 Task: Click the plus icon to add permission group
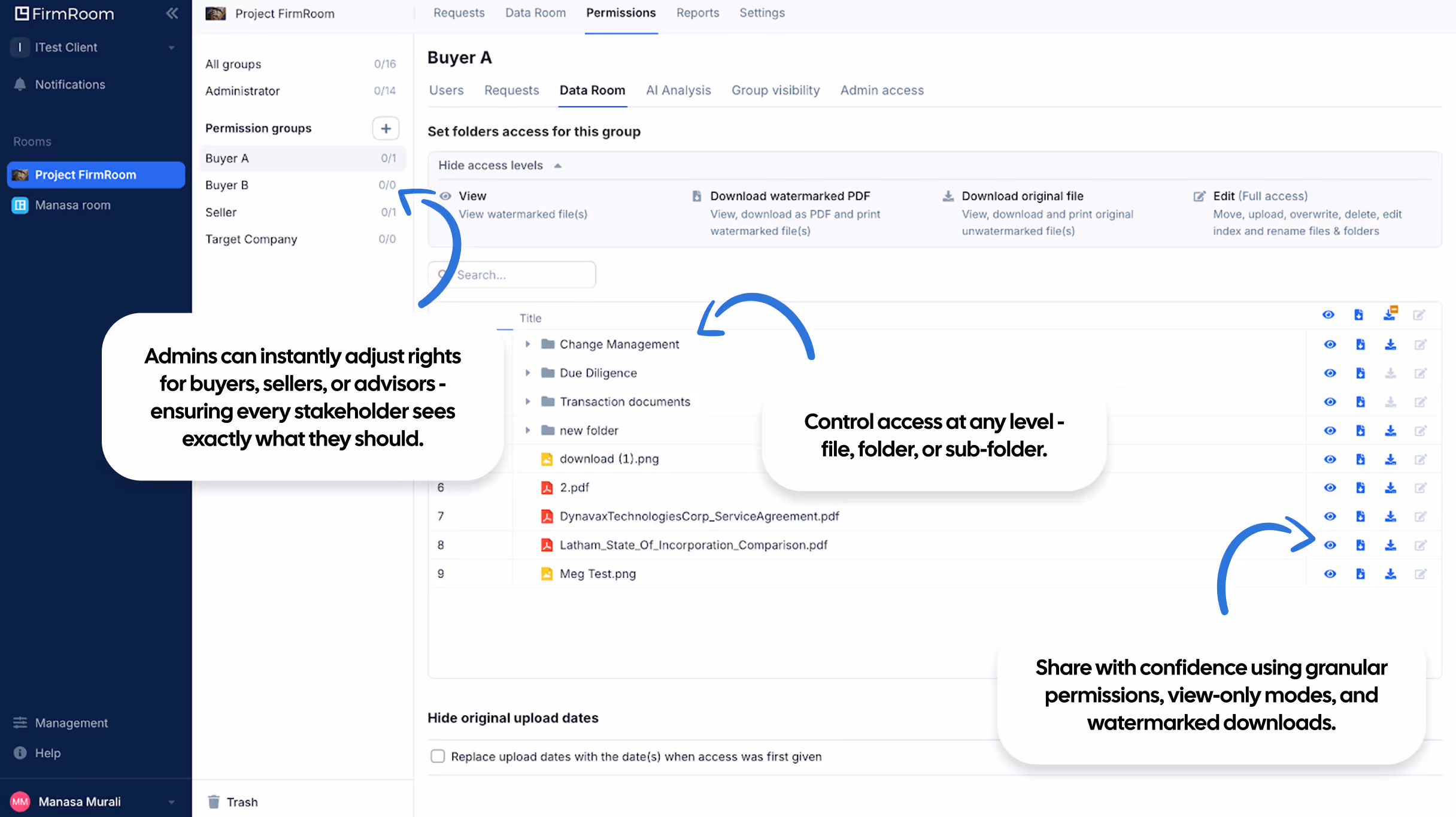(x=386, y=128)
